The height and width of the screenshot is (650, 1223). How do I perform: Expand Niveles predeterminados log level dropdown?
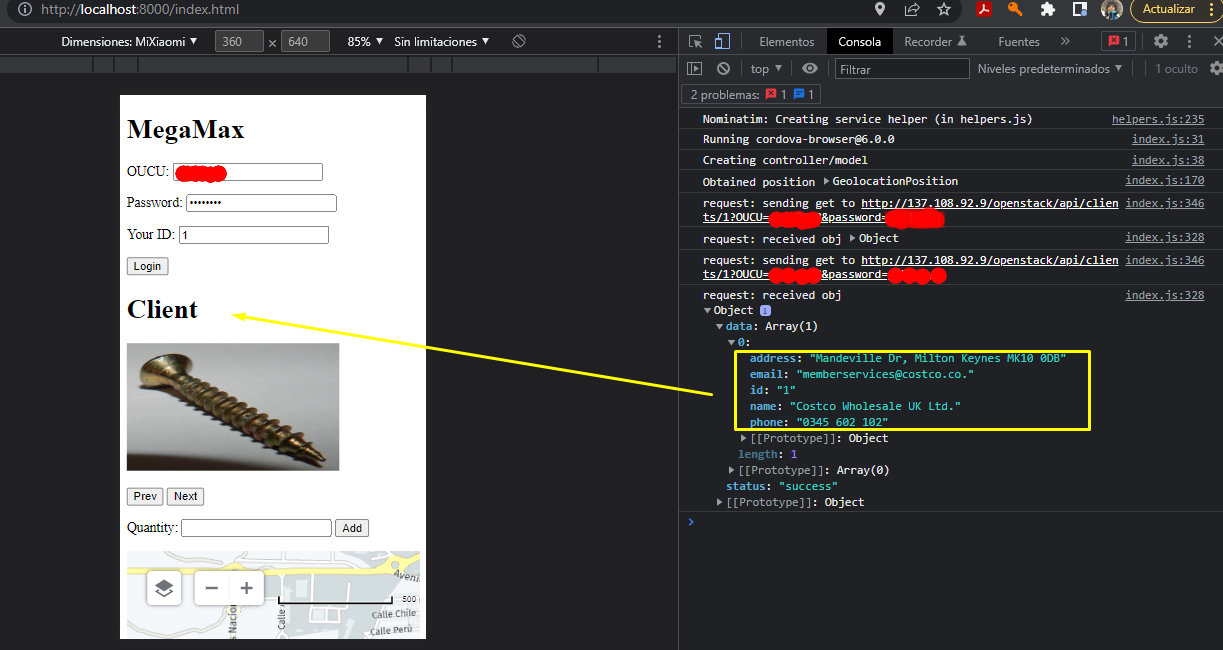click(1049, 69)
